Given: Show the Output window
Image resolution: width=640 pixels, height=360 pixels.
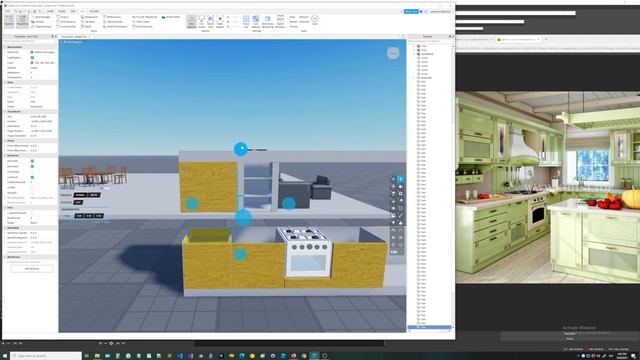Looking at the screenshot, I should click(x=63, y=17).
